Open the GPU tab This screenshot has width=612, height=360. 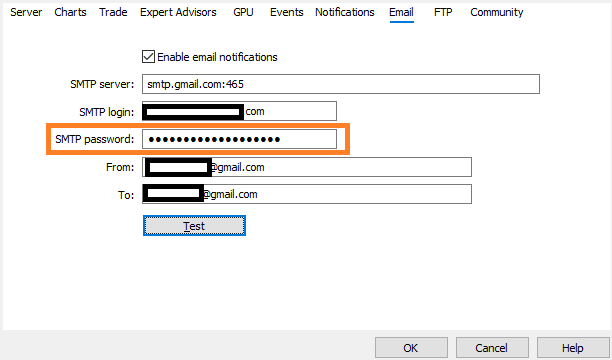(x=243, y=12)
